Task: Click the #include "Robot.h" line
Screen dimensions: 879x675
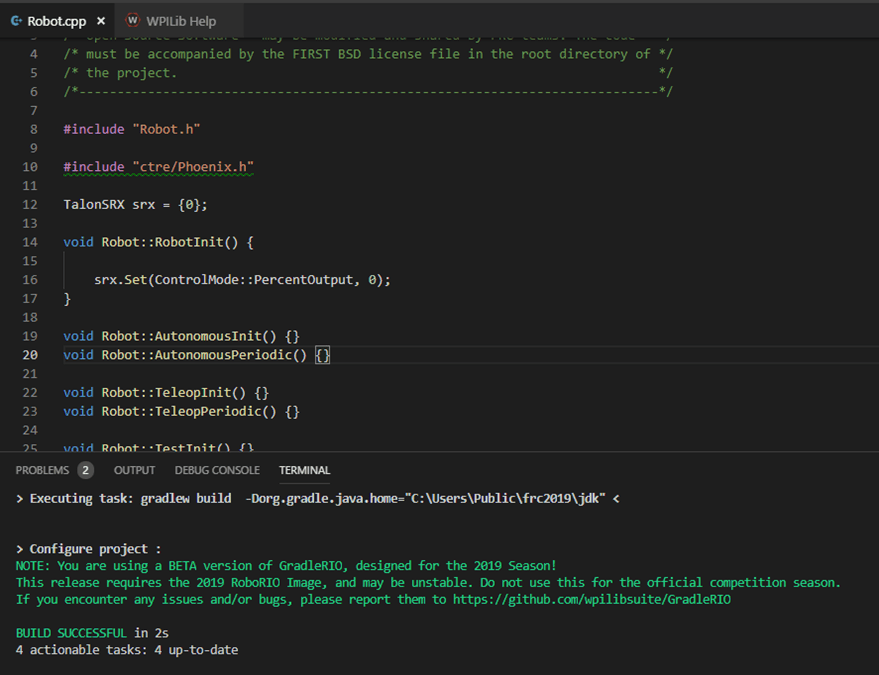Action: pos(132,130)
